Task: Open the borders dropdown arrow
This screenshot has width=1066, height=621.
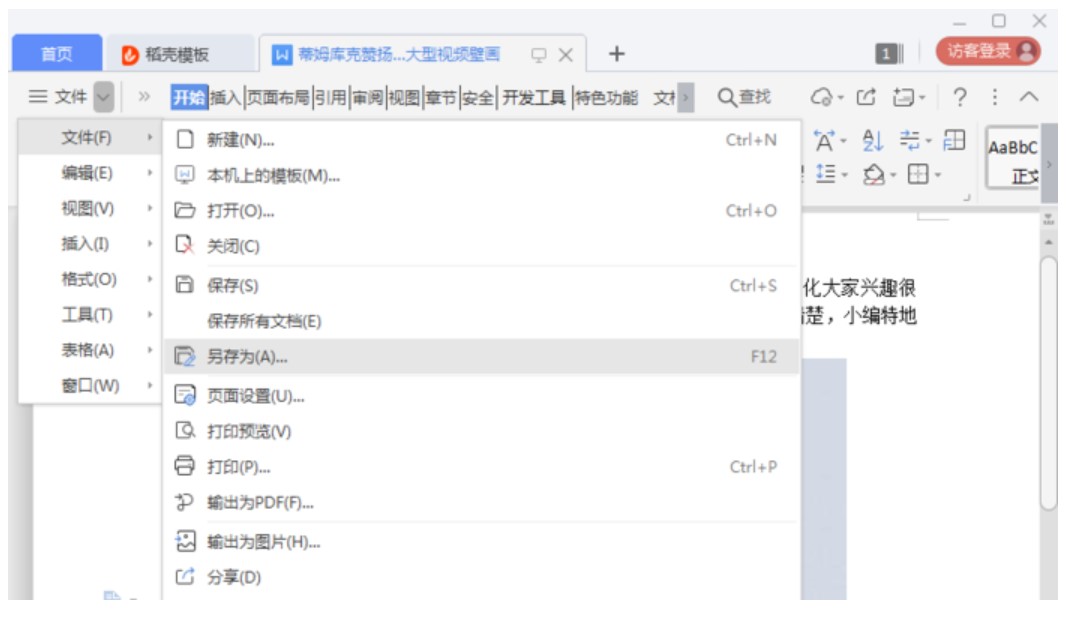Action: [x=938, y=176]
